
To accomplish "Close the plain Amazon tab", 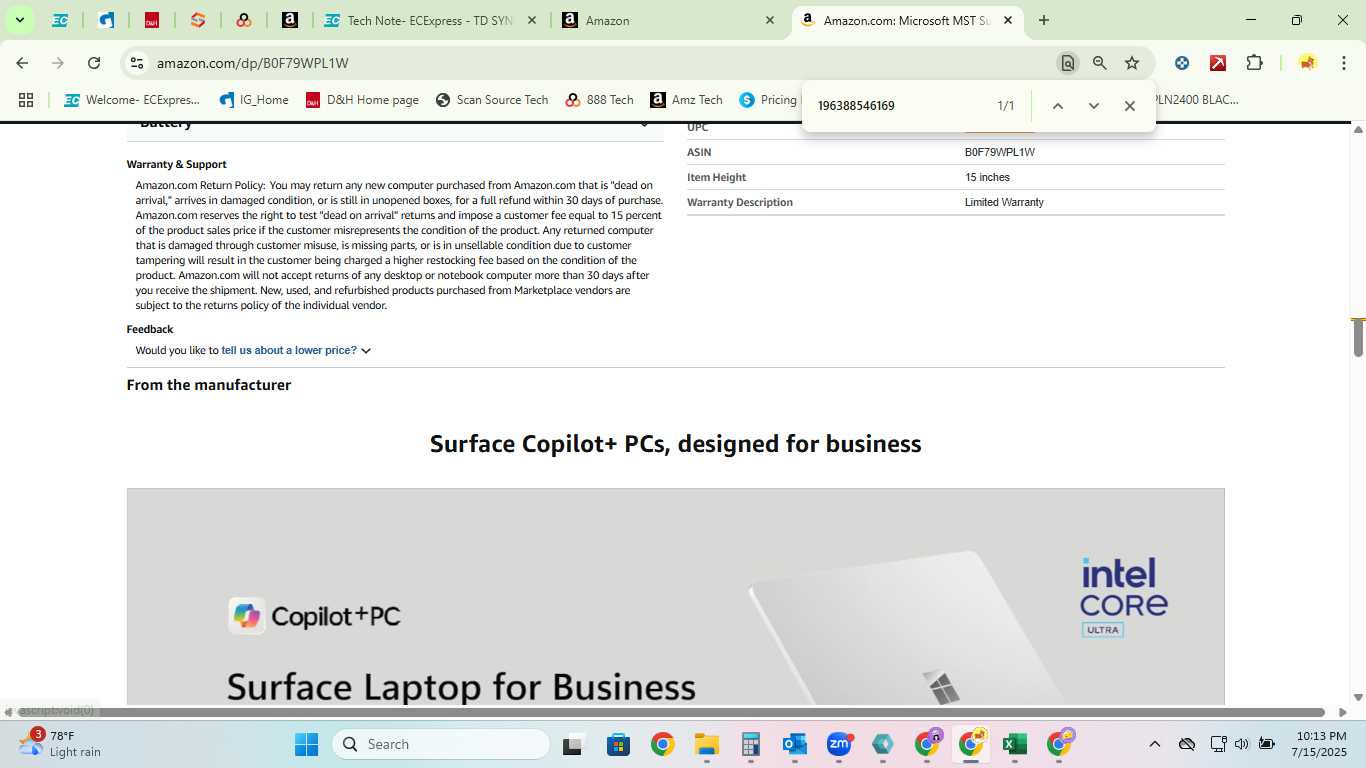I will [x=769, y=20].
